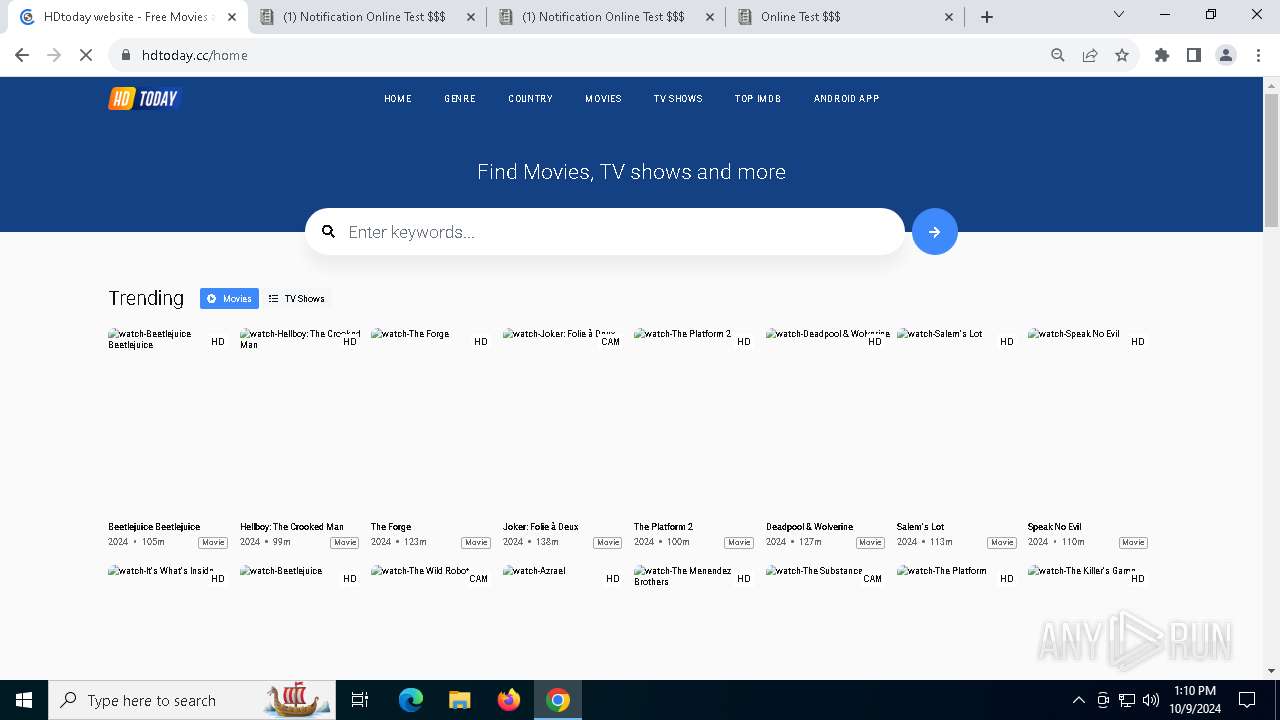
Task: Open a new tab with plus
Action: pyautogui.click(x=987, y=17)
